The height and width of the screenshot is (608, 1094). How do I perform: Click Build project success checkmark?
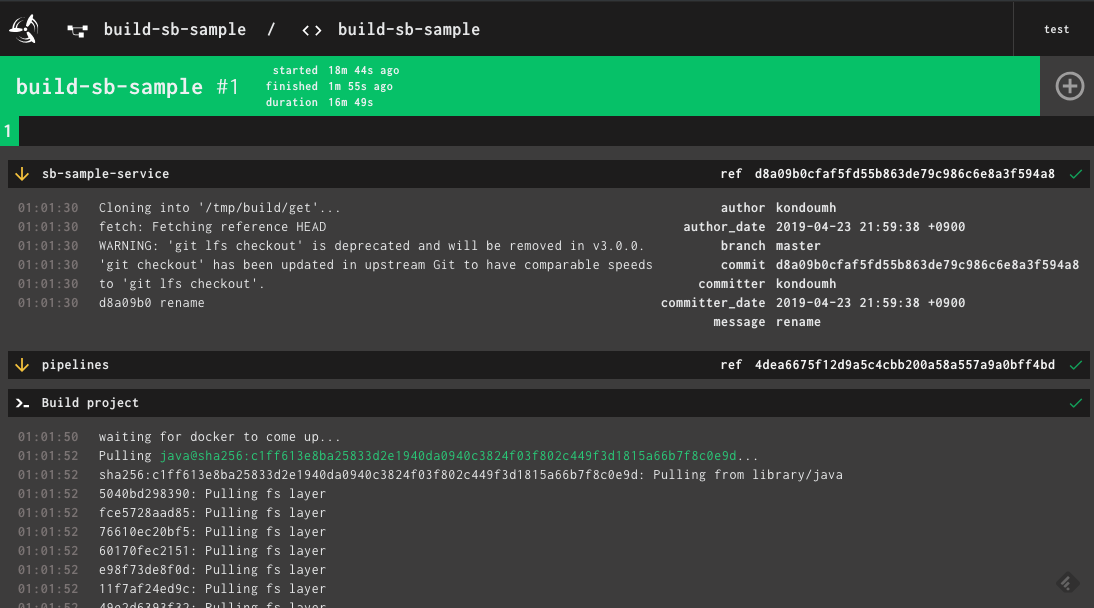pos(1076,403)
